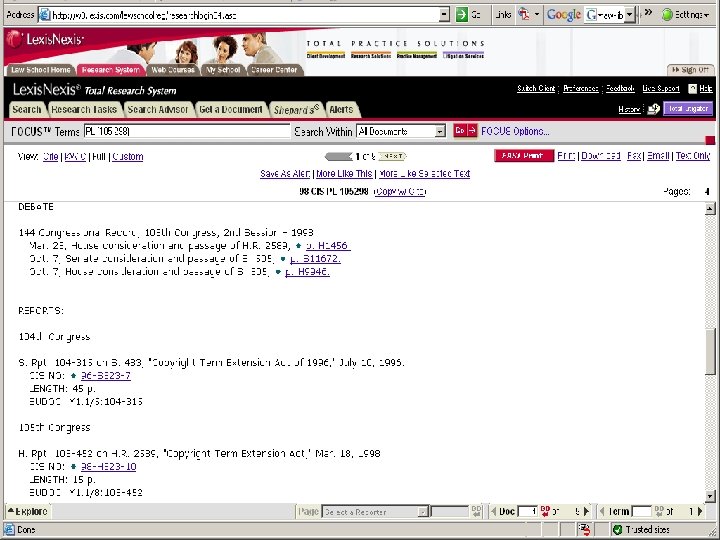Go to previous Doc with left arrow
The image size is (720, 540).
(x=493, y=511)
